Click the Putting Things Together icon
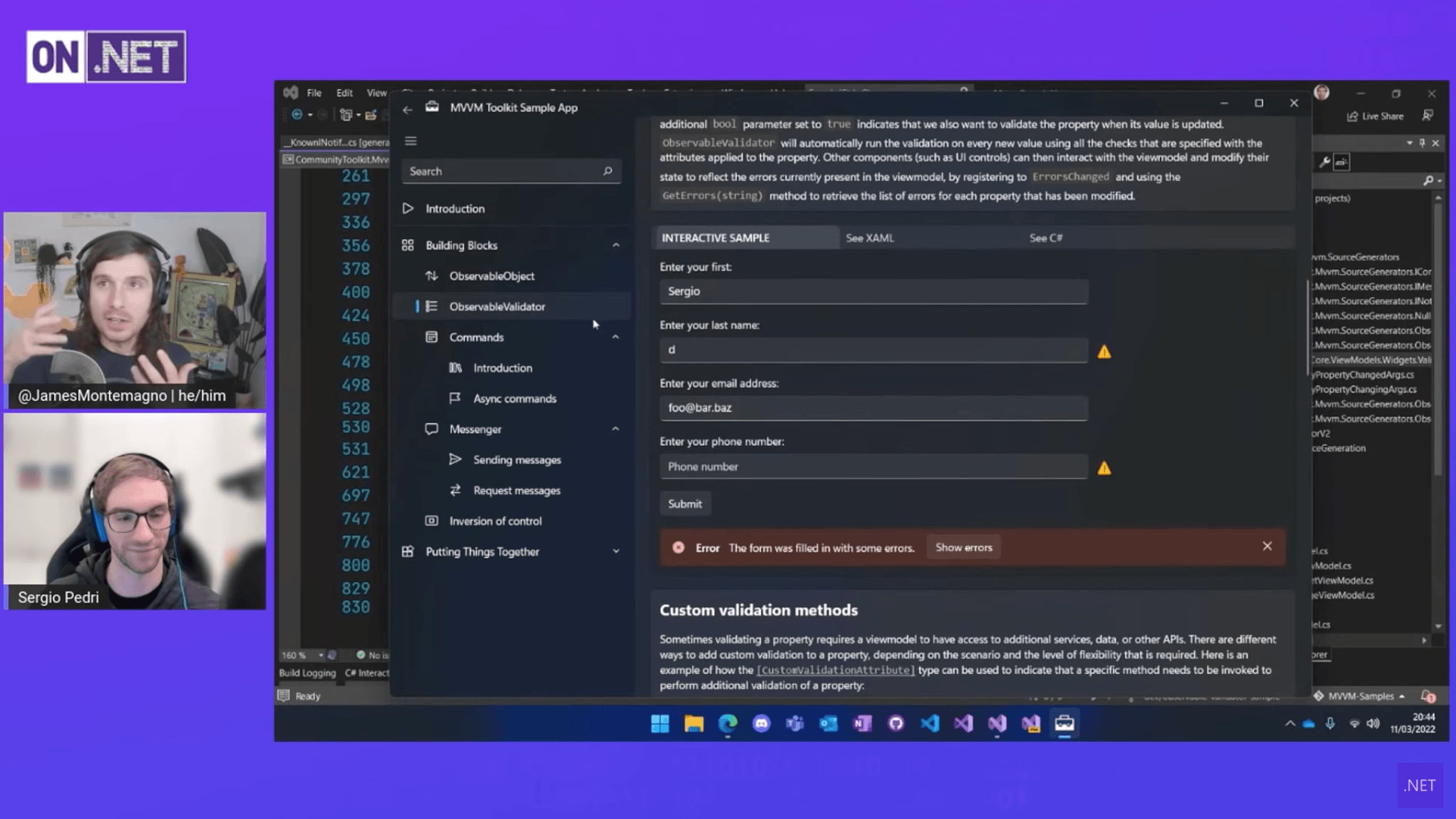Viewport: 1456px width, 819px height. [x=408, y=552]
